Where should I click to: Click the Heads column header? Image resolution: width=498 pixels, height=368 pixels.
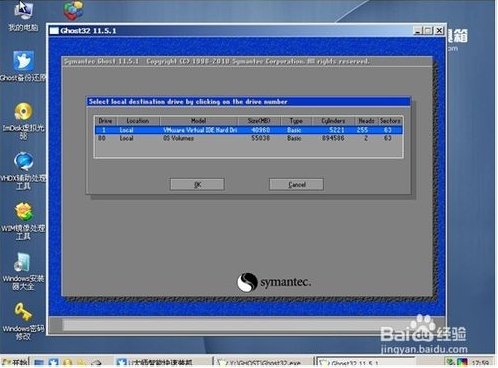[366, 121]
